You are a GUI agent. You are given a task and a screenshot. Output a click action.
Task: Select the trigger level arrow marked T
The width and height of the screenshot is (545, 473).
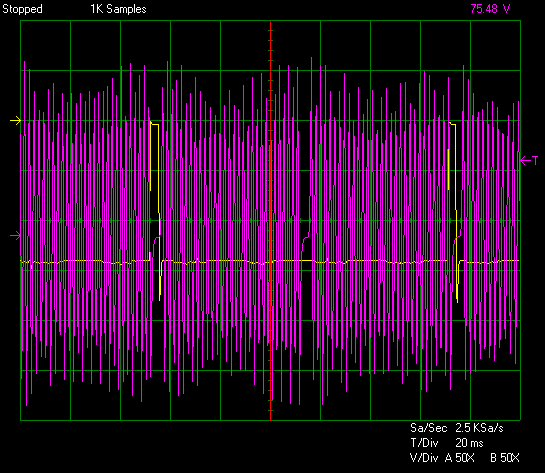tap(529, 160)
